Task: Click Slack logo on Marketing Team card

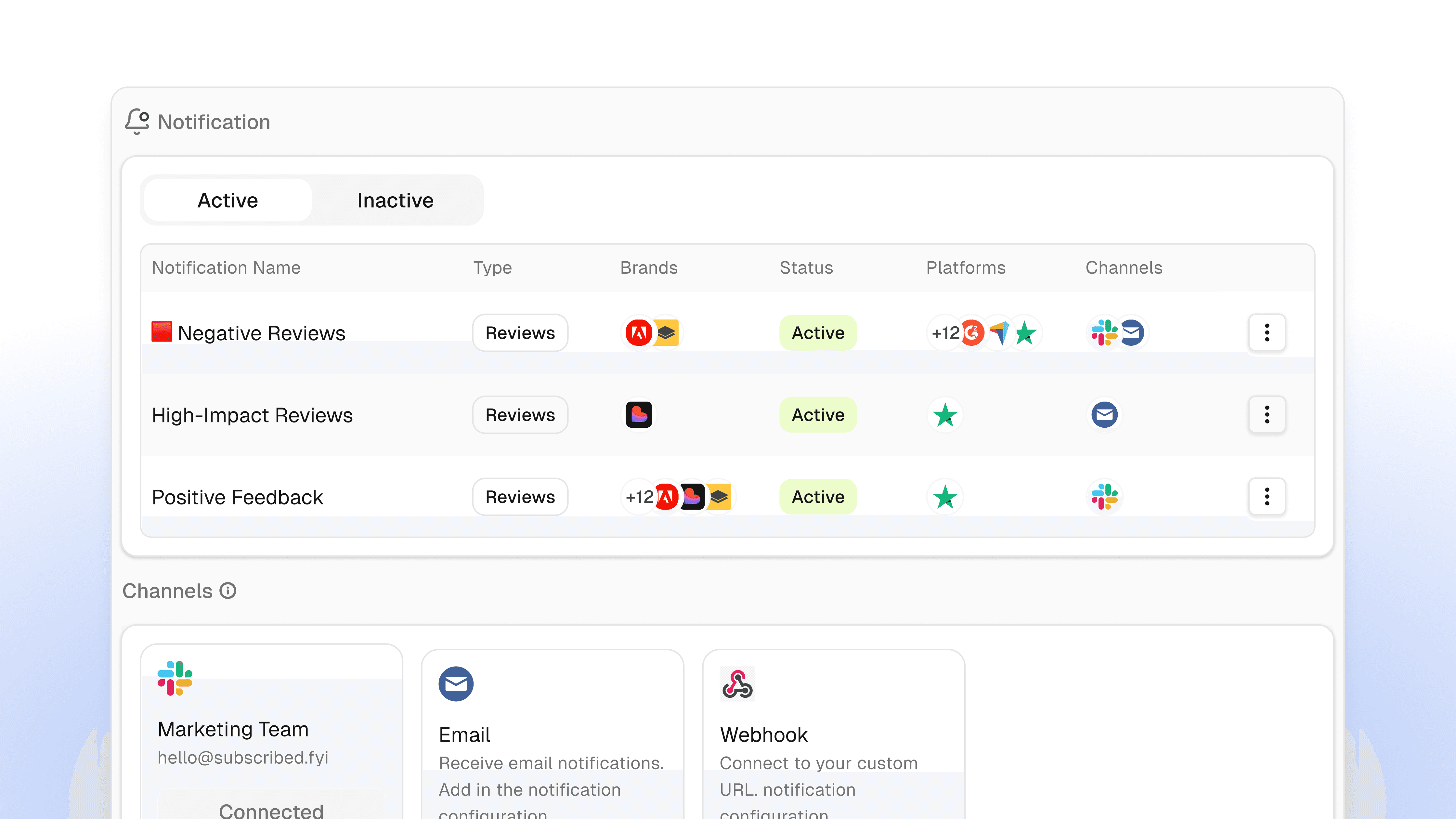Action: pyautogui.click(x=175, y=678)
